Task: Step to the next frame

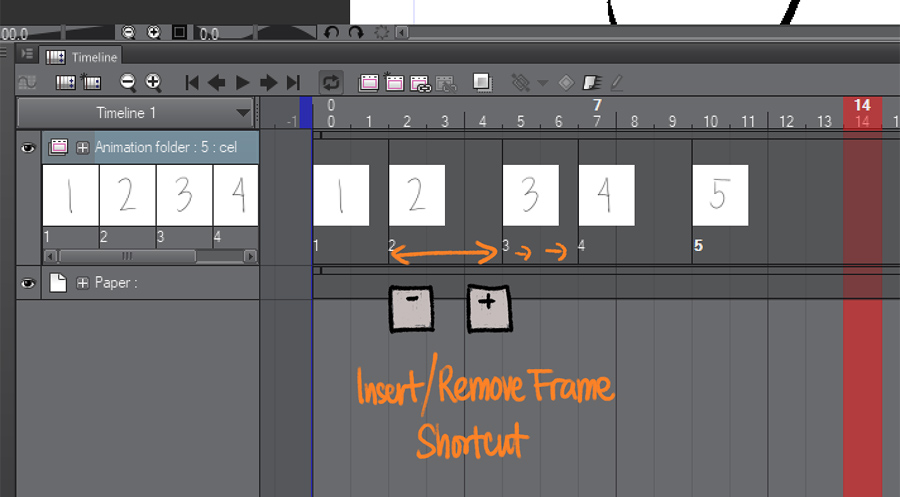Action: pyautogui.click(x=268, y=83)
